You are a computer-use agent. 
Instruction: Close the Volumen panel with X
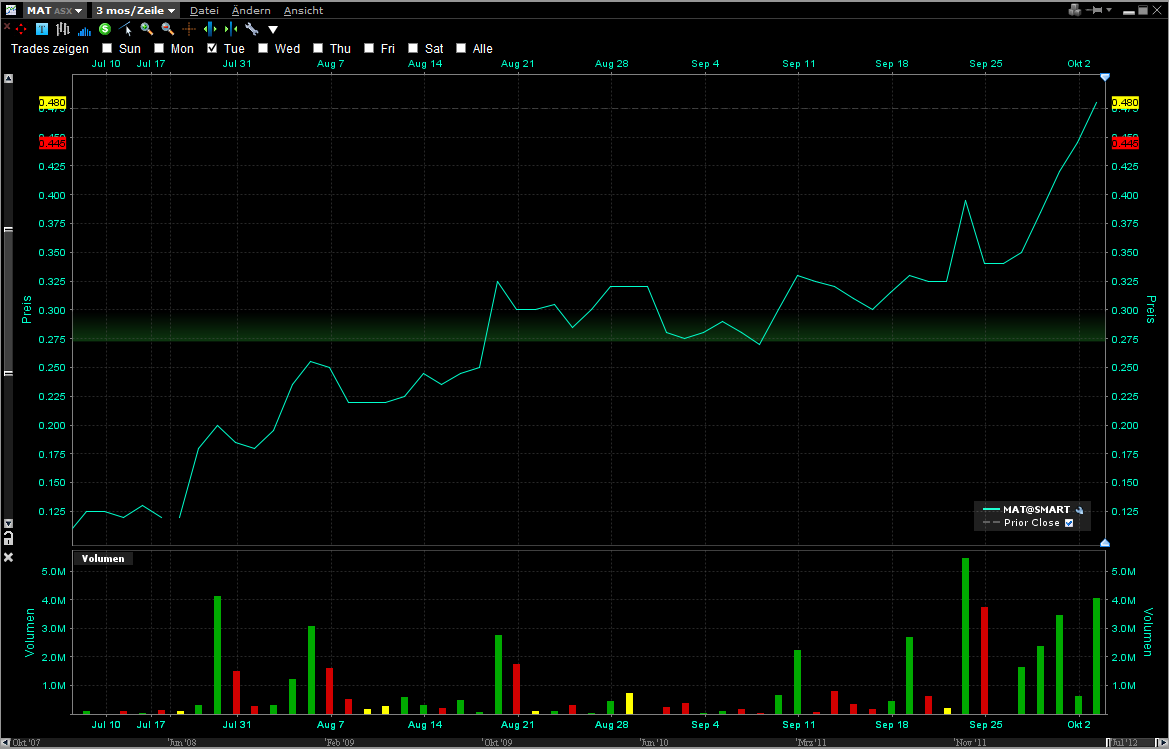[x=8, y=557]
